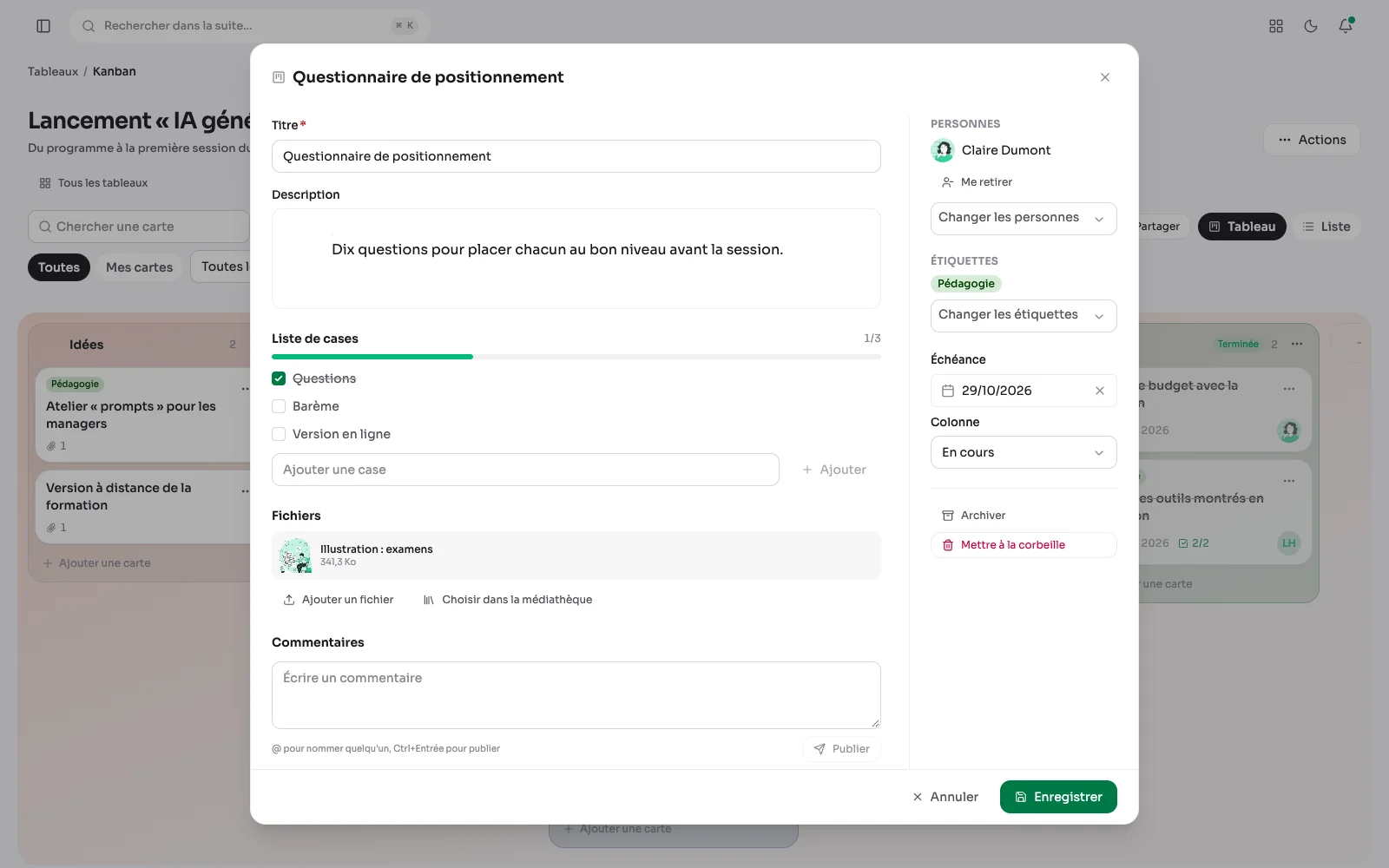Image resolution: width=1389 pixels, height=868 pixels.
Task: Click Mettre à la corbeille
Action: [1024, 545]
